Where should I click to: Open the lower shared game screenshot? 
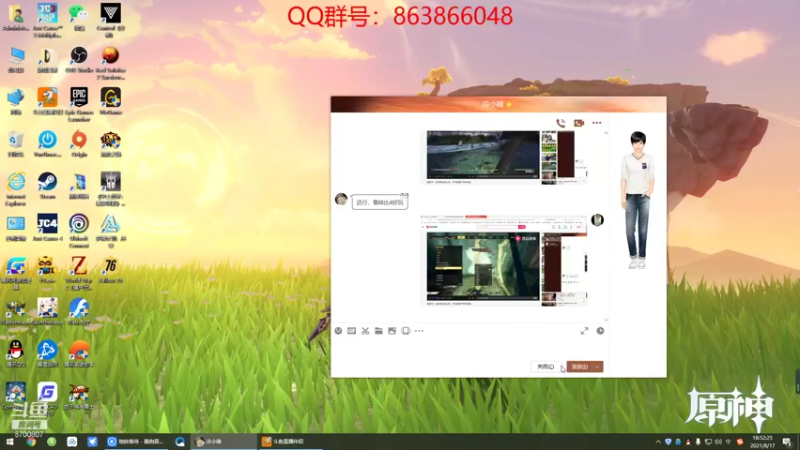coord(504,261)
